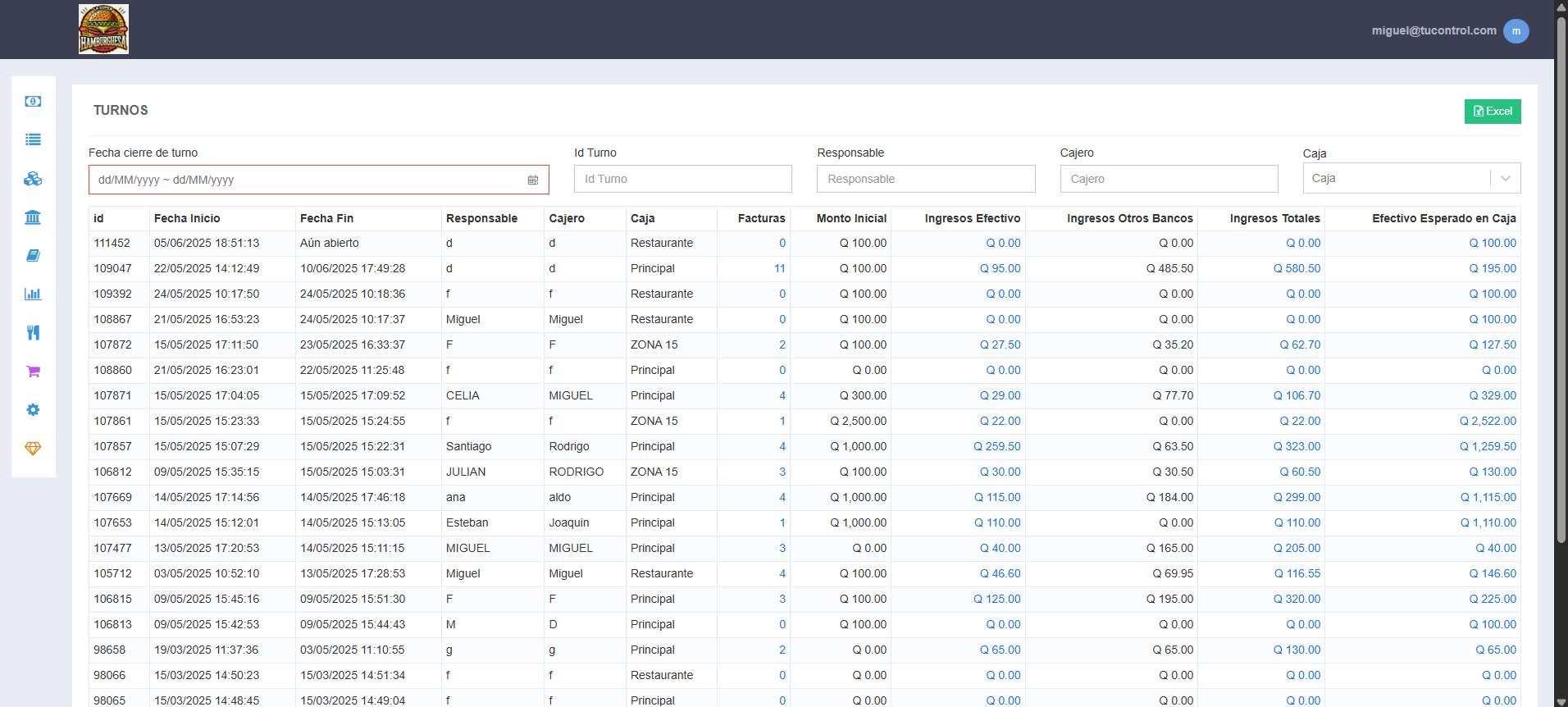
Task: Open the fork and knife restaurant icon
Action: [33, 332]
